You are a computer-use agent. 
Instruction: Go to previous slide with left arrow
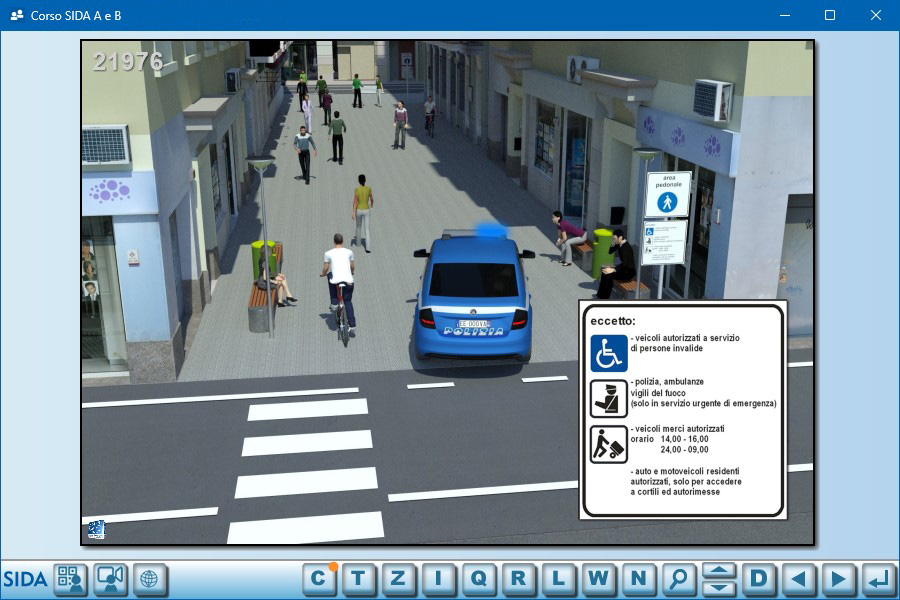point(798,578)
